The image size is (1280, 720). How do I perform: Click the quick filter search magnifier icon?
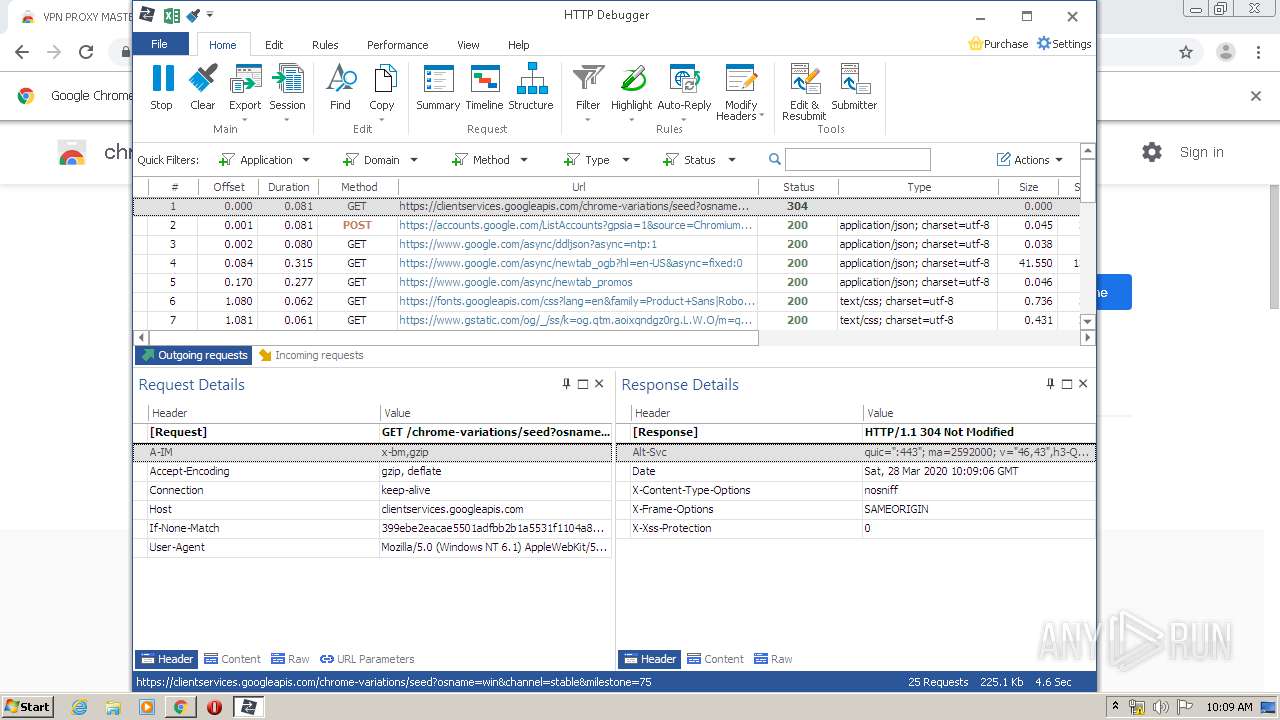coord(775,159)
